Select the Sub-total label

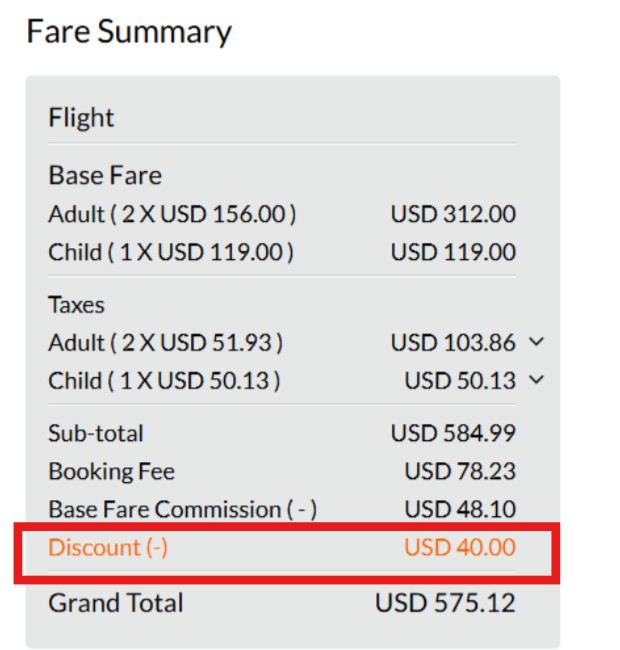coord(96,434)
